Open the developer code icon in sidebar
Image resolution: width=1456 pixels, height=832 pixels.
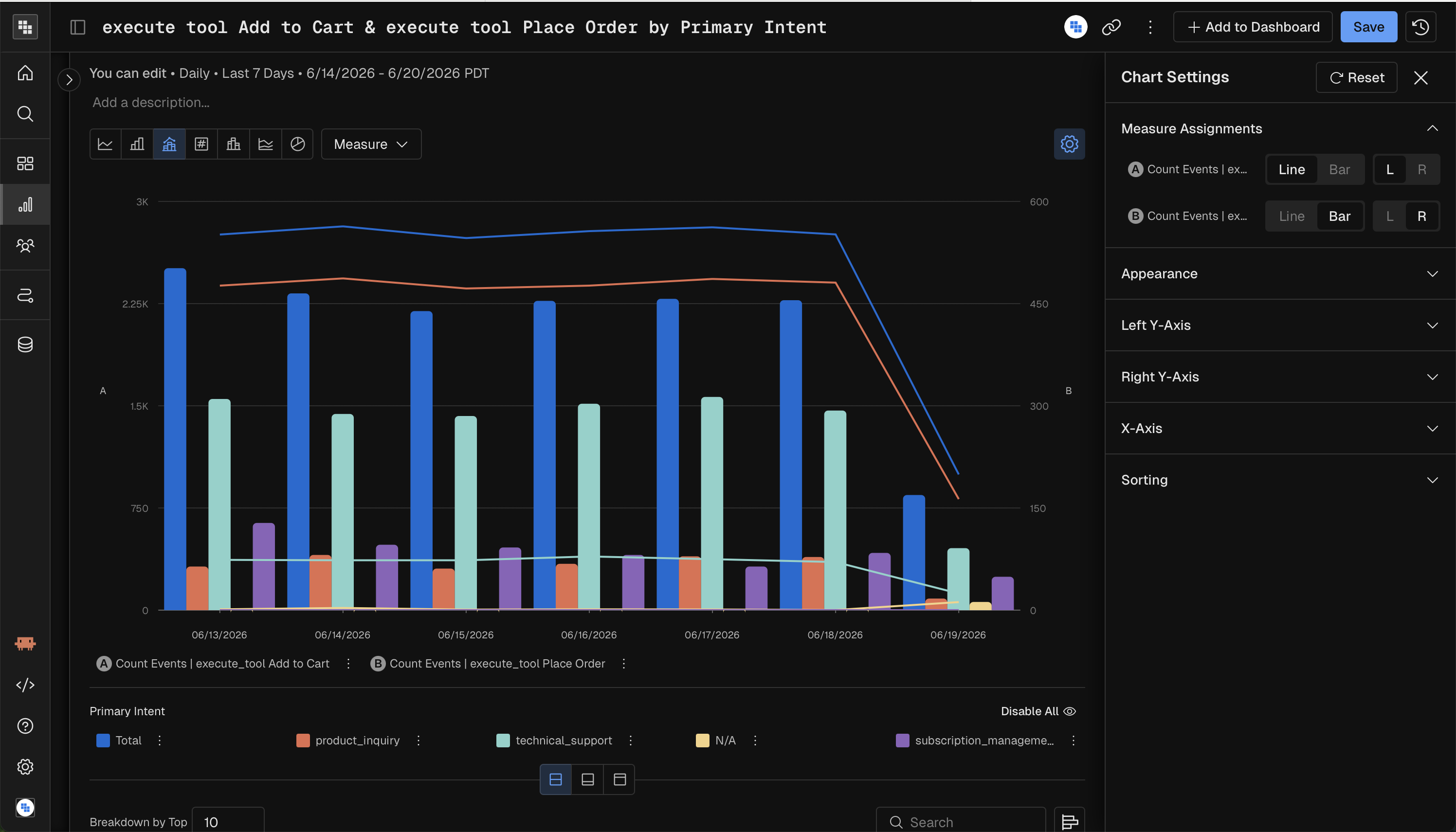coord(25,685)
